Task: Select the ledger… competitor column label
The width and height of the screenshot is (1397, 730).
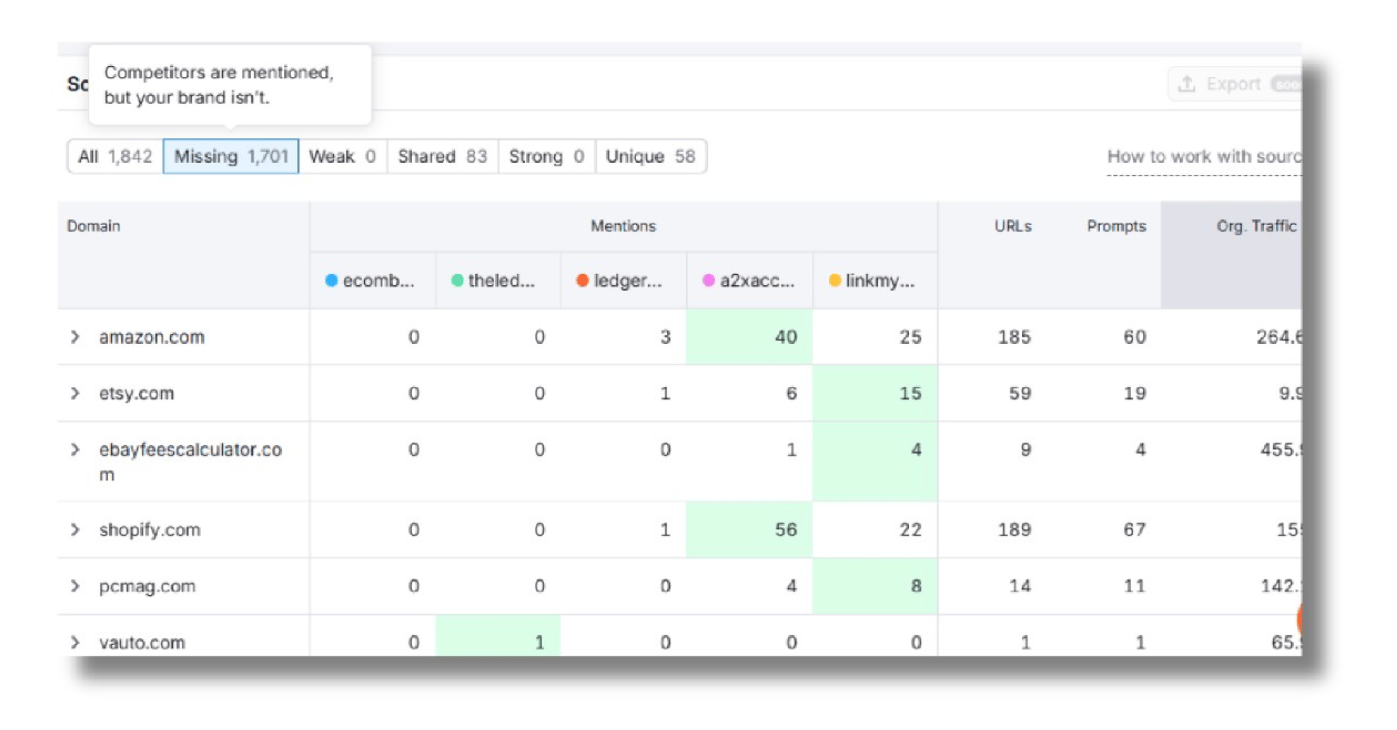Action: pyautogui.click(x=628, y=281)
